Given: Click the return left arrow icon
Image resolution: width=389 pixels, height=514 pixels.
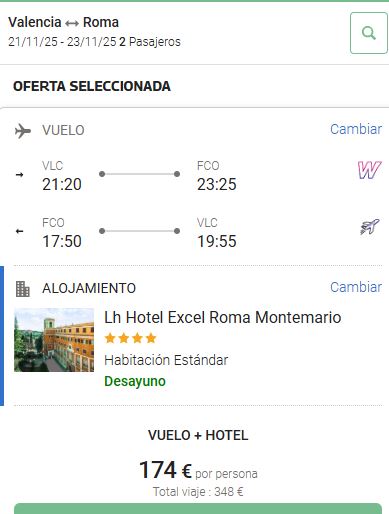Looking at the screenshot, I should pyautogui.click(x=20, y=231).
